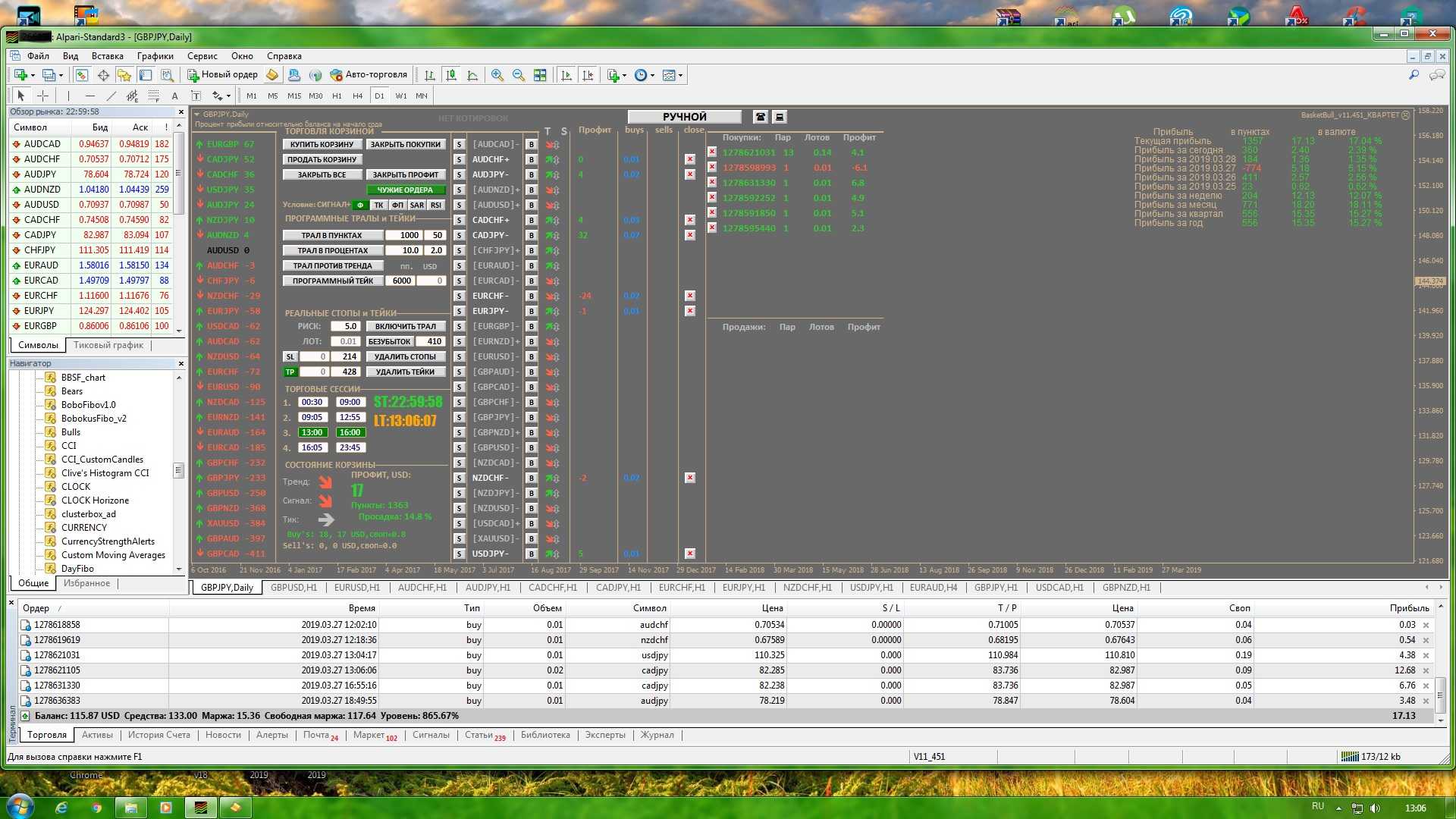Toggle the Авто-торговля button
Viewport: 1456px width, 819px height.
pos(369,75)
